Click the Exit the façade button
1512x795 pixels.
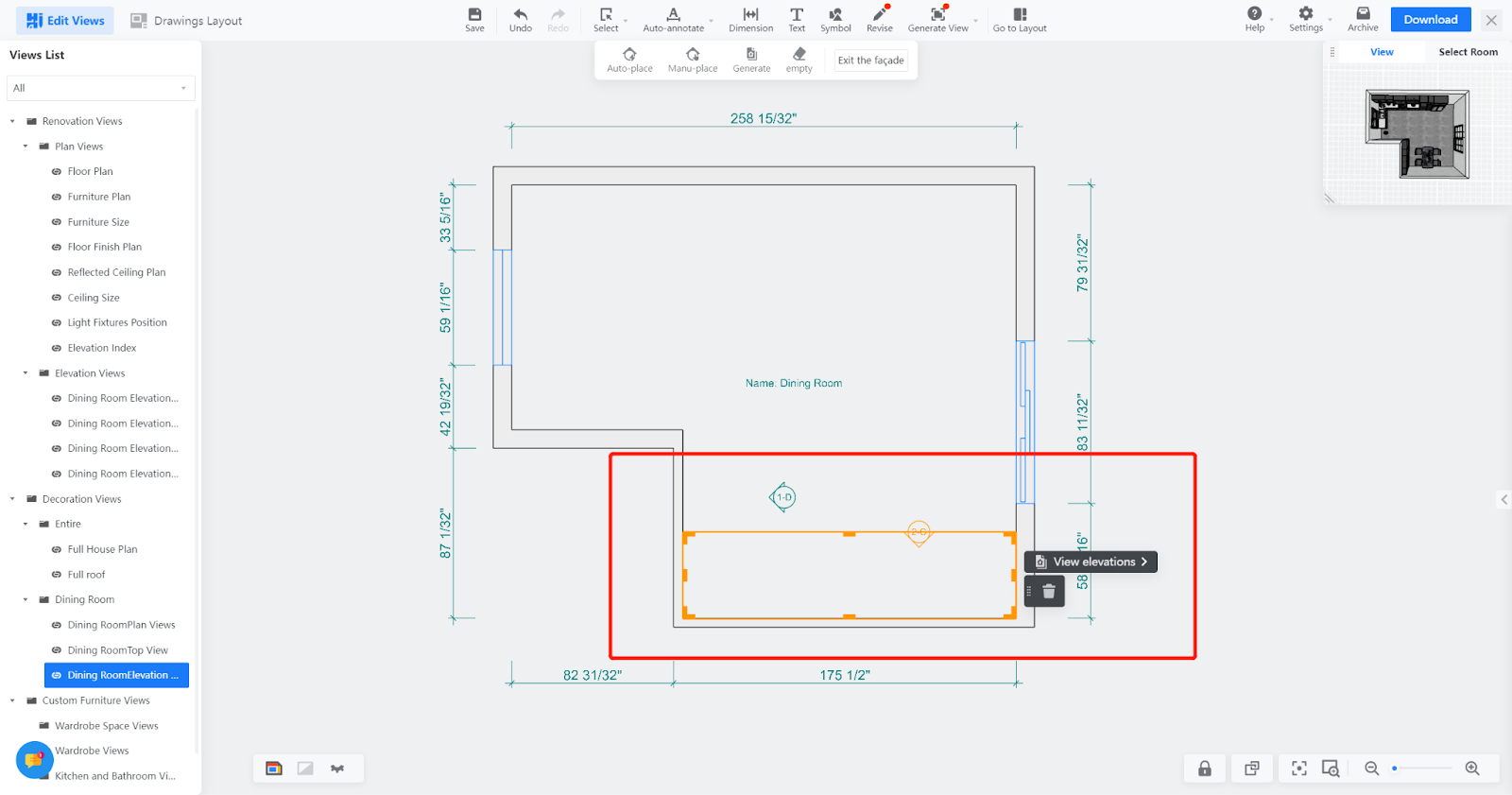coord(870,60)
